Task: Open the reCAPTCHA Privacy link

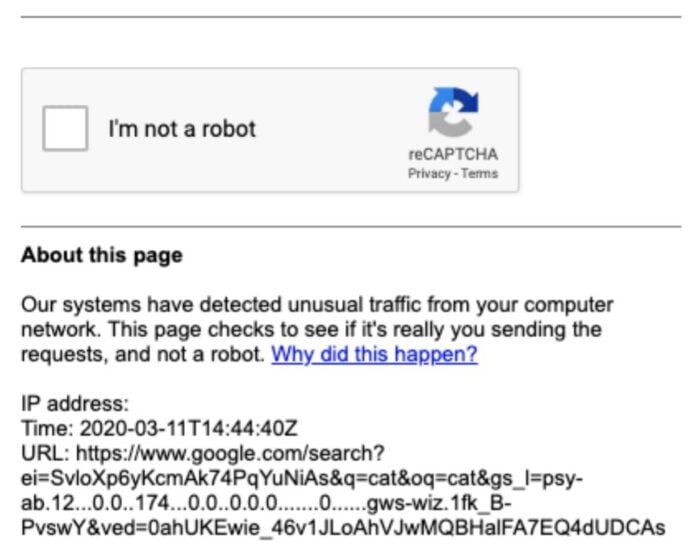Action: point(428,174)
